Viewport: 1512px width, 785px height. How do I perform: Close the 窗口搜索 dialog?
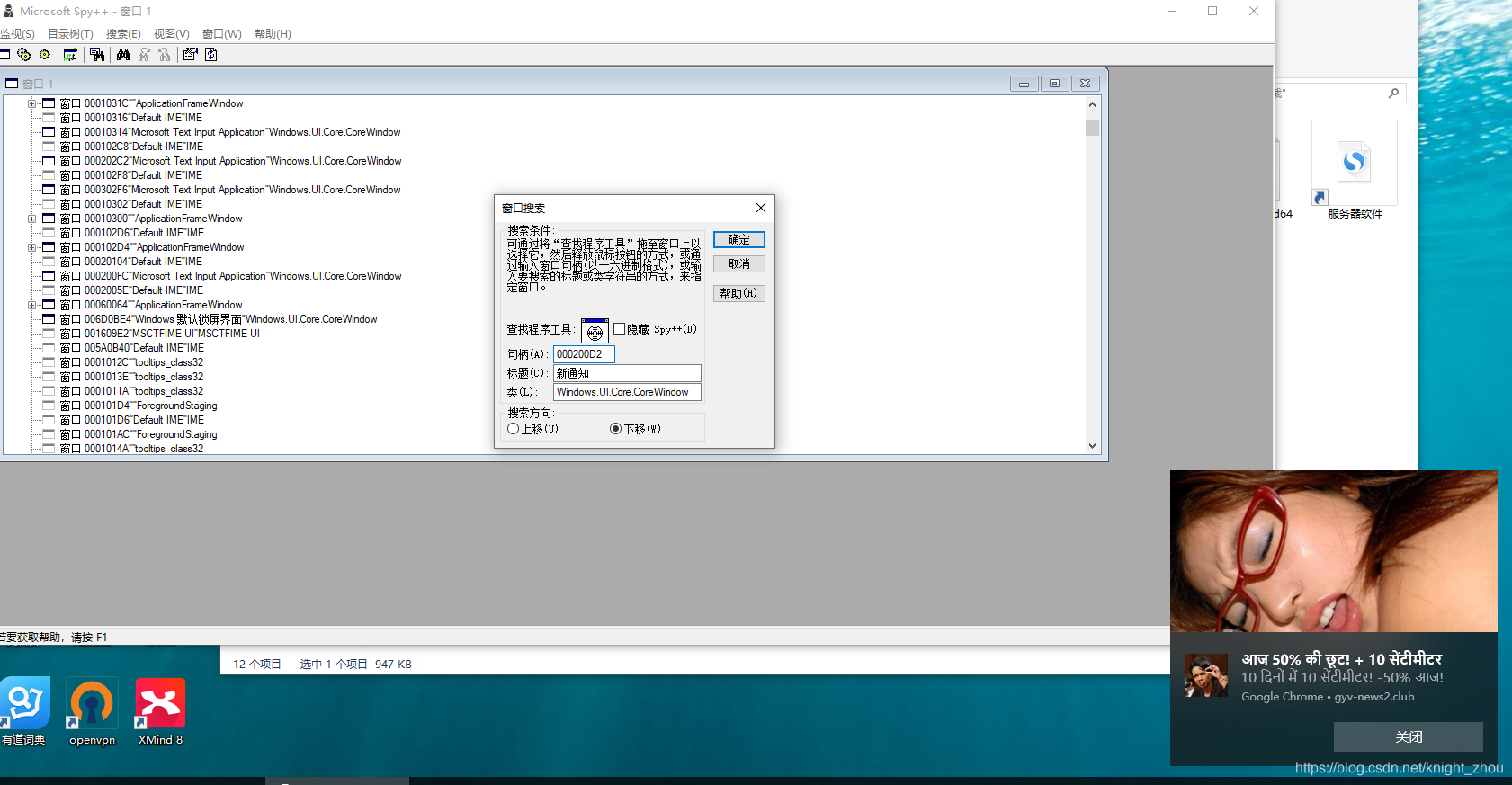[761, 208]
